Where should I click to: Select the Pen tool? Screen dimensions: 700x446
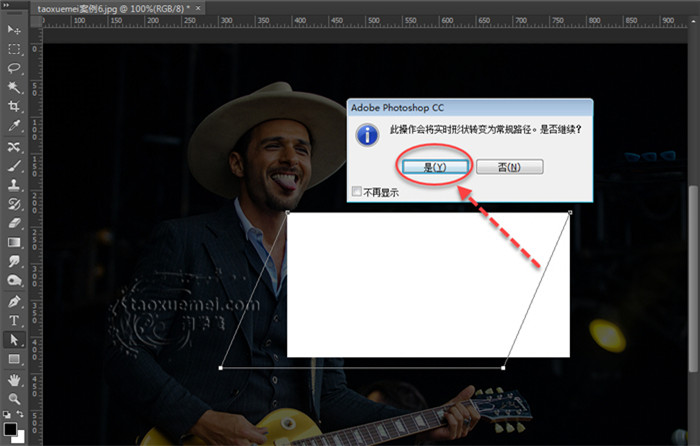pos(14,301)
